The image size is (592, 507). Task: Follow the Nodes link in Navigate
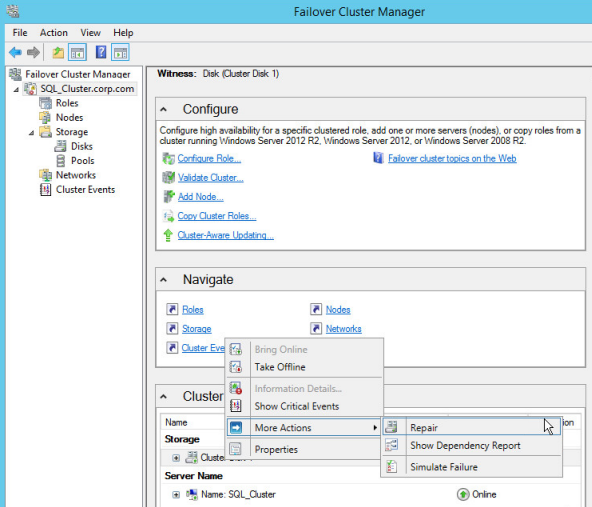tap(338, 310)
